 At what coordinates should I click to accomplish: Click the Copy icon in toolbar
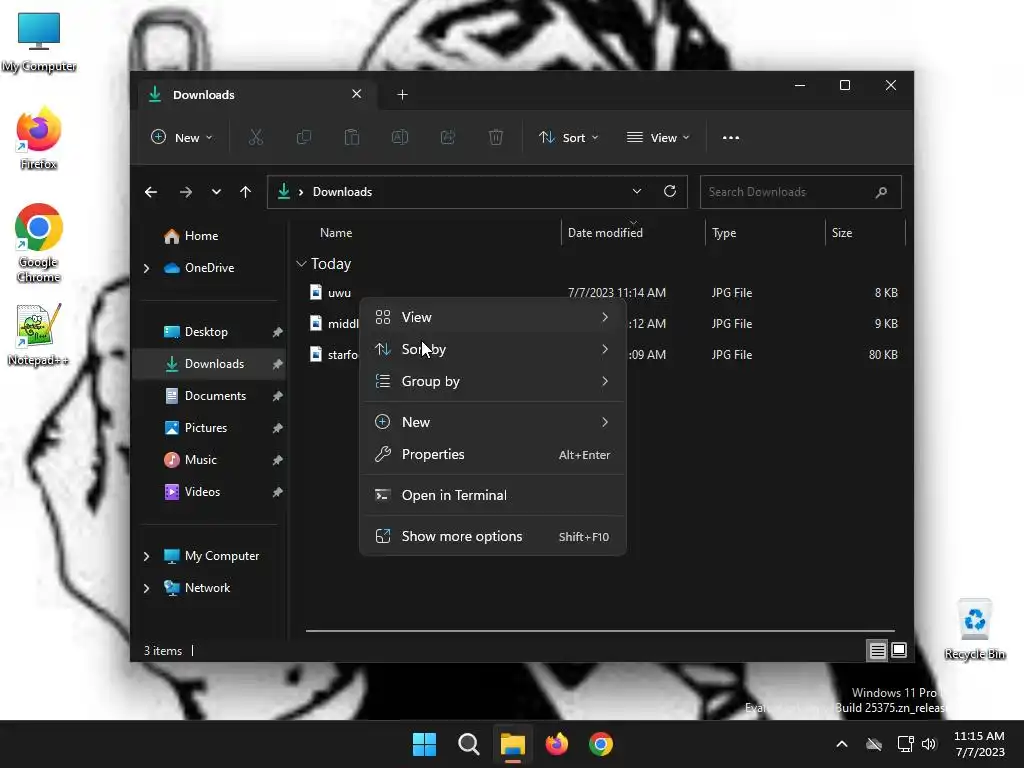click(304, 137)
